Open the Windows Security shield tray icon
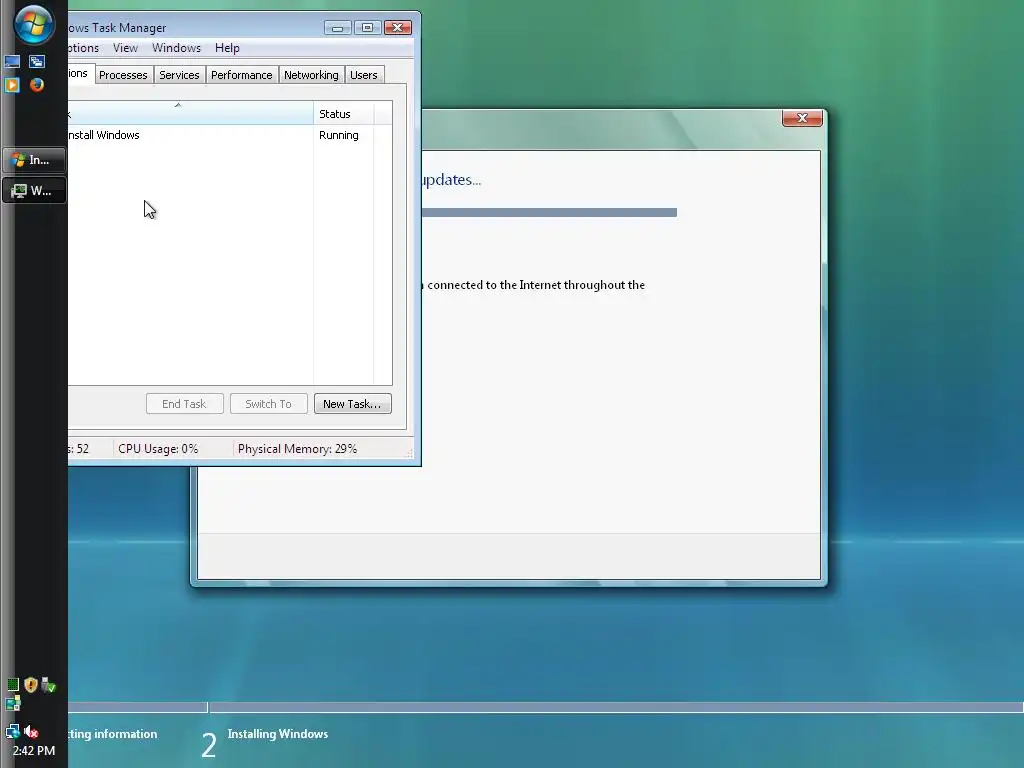The height and width of the screenshot is (768, 1024). [31, 684]
